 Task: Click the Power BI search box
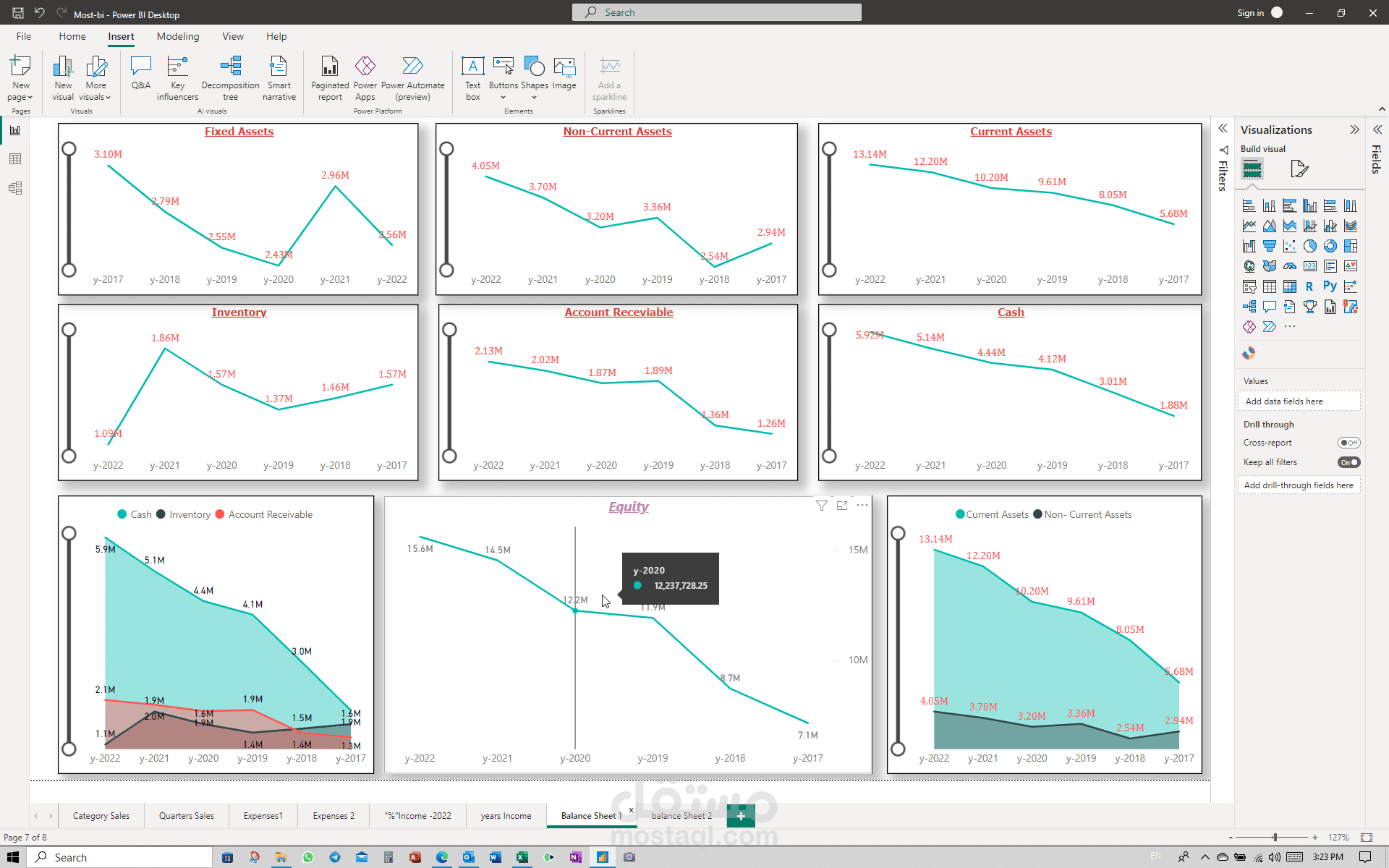tap(716, 12)
